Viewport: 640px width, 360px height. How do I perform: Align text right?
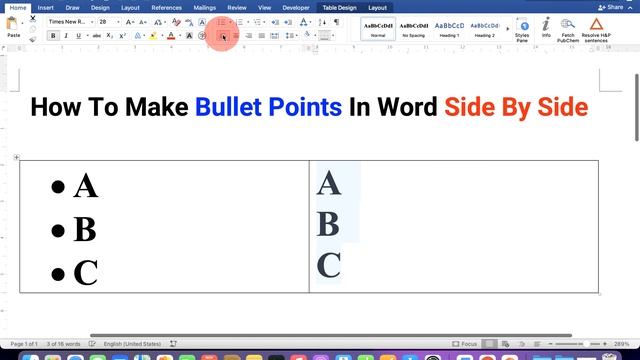coord(249,36)
